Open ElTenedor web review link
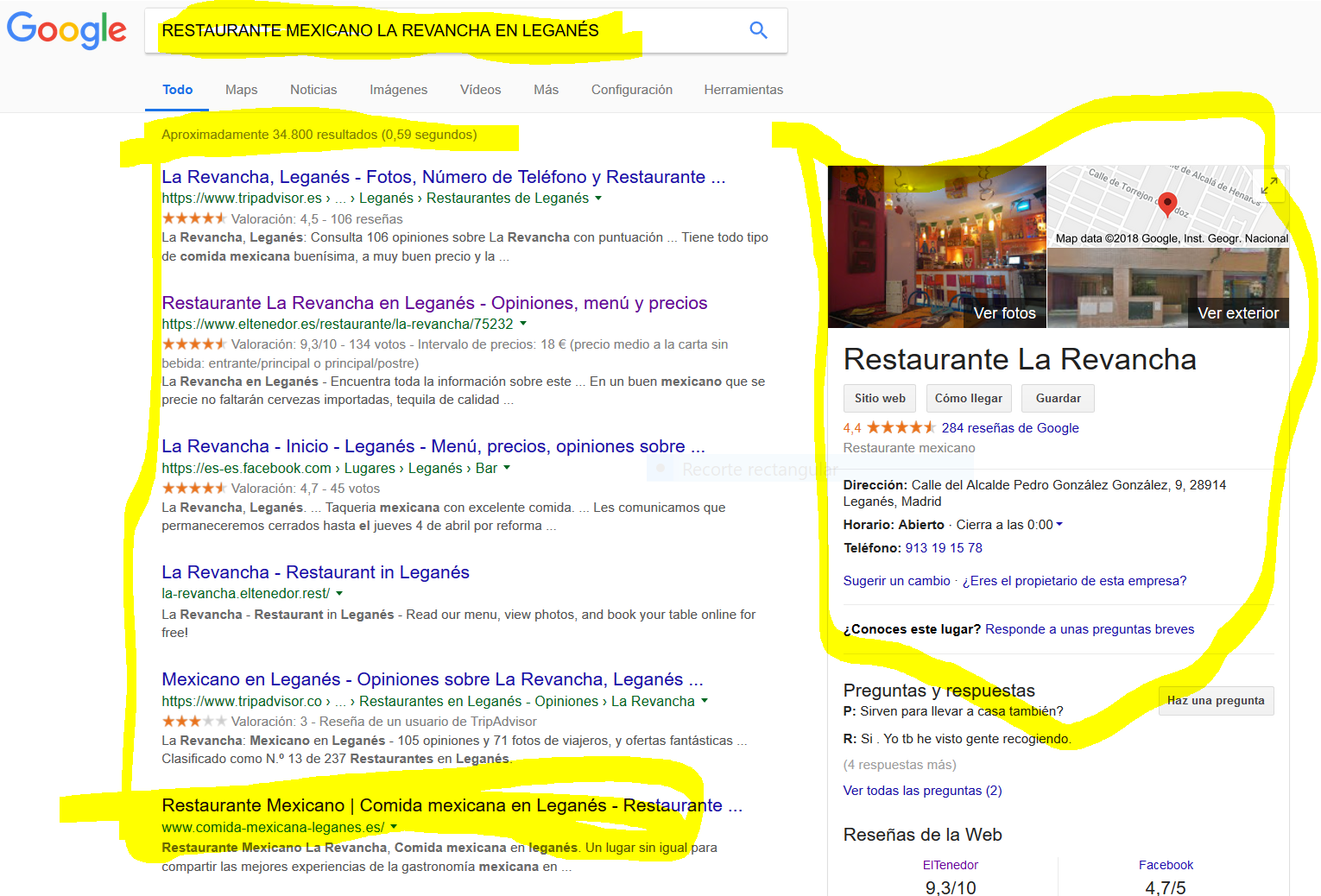This screenshot has height=896, width=1321. [x=950, y=865]
